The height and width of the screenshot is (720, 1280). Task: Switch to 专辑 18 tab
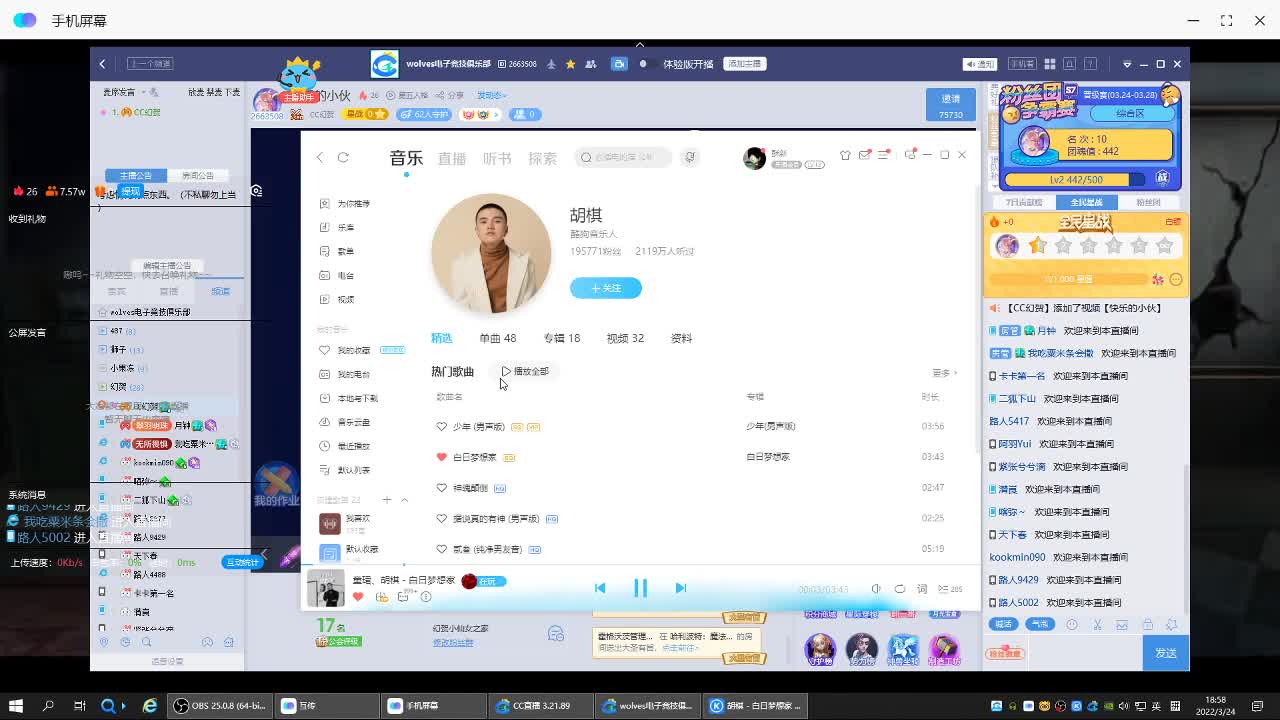[x=561, y=338]
